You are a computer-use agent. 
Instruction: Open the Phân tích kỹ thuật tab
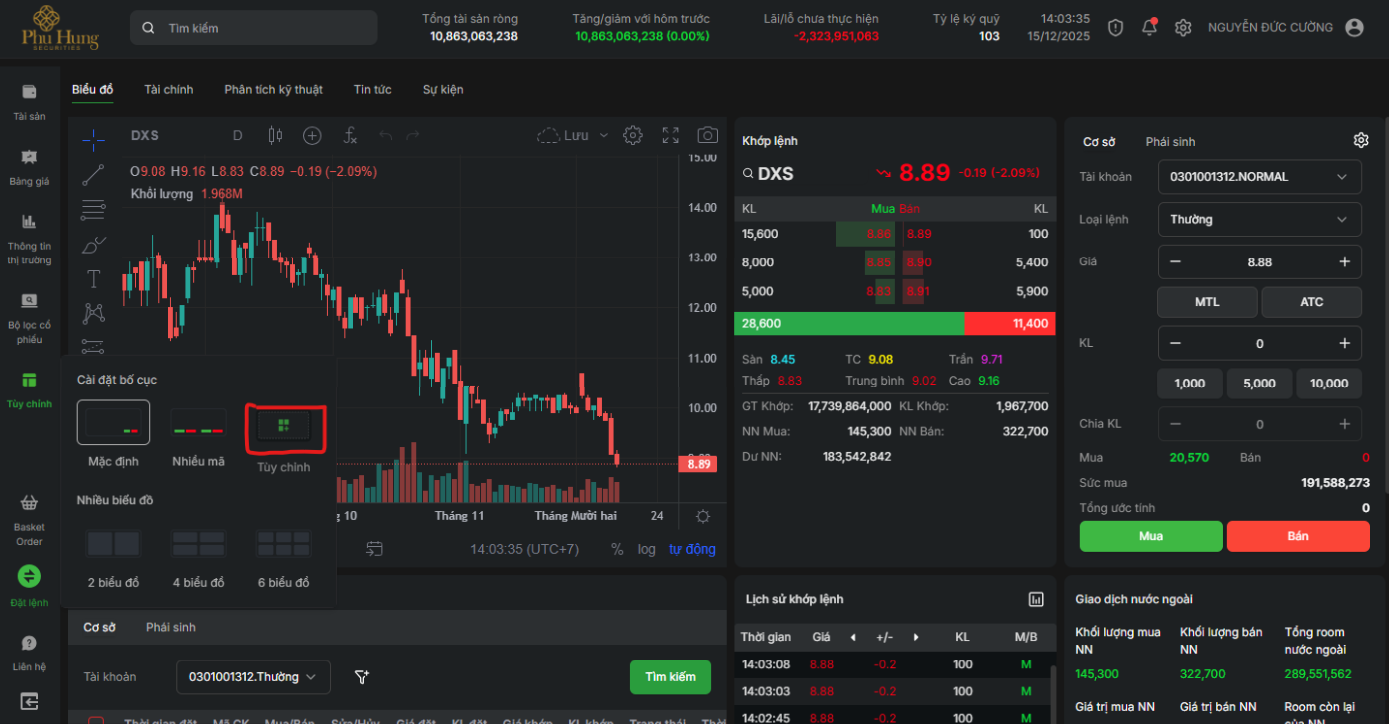click(x=273, y=90)
